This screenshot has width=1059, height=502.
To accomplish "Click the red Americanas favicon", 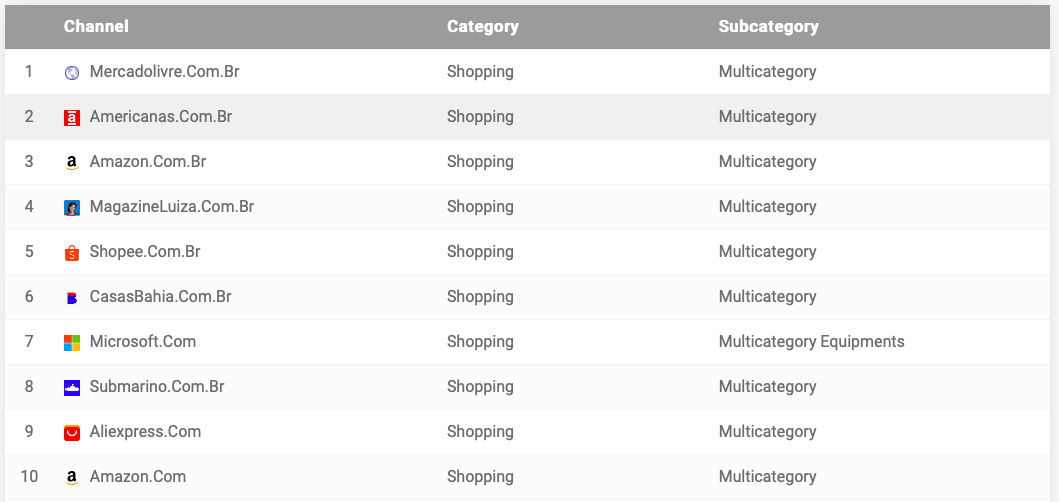I will tap(72, 118).
